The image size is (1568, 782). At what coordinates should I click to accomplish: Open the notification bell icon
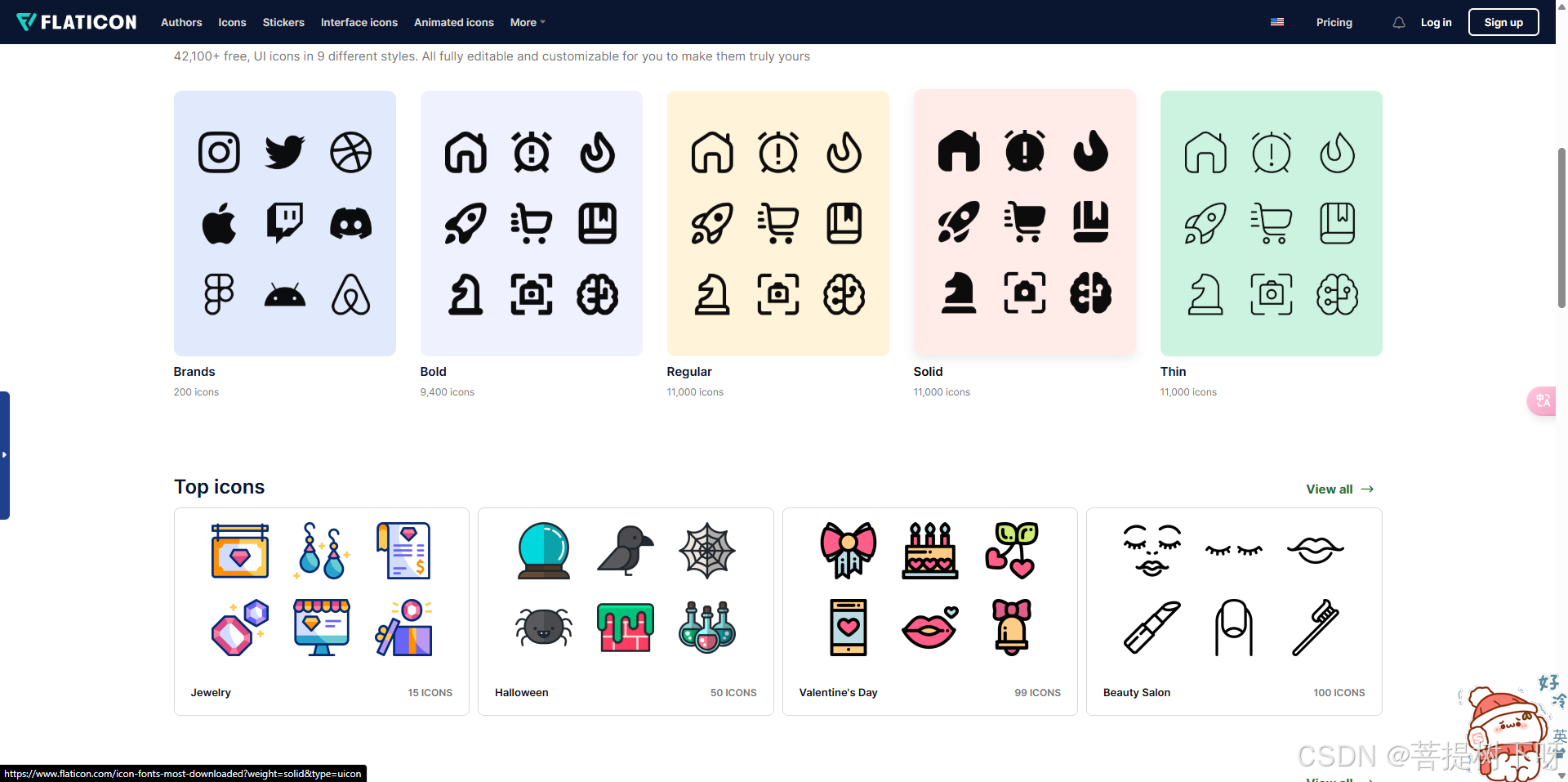click(x=1399, y=23)
